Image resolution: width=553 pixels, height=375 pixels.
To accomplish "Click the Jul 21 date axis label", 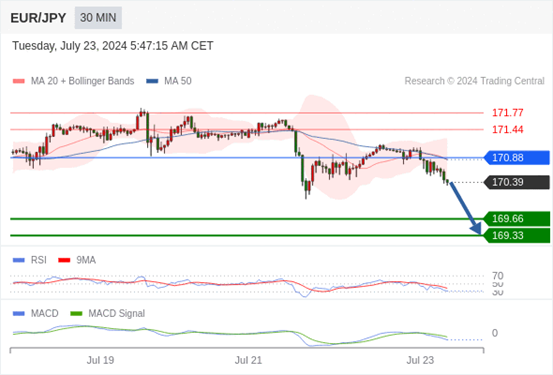I will pyautogui.click(x=248, y=360).
